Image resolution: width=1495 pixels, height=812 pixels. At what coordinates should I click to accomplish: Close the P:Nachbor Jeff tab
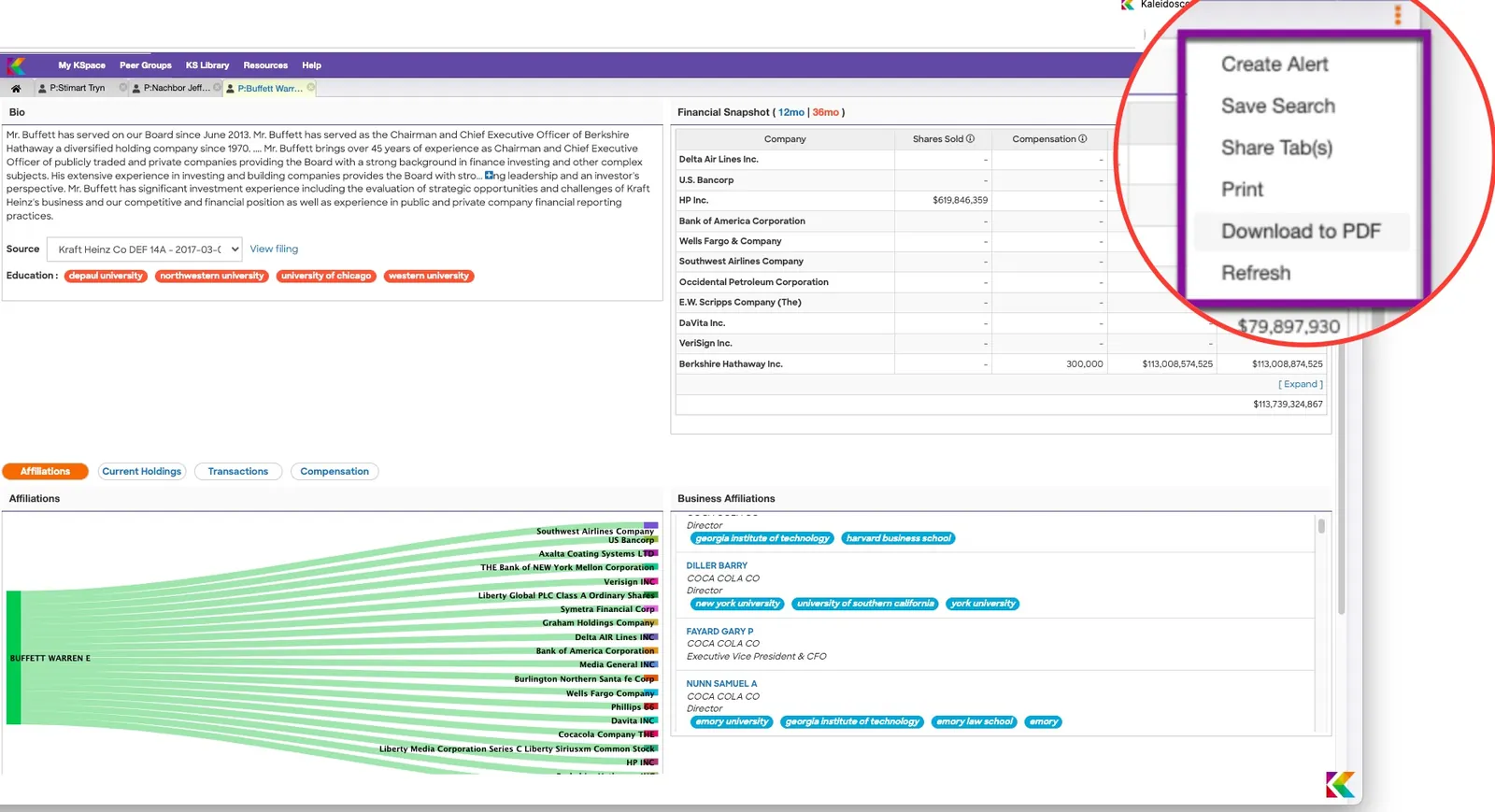tap(218, 88)
